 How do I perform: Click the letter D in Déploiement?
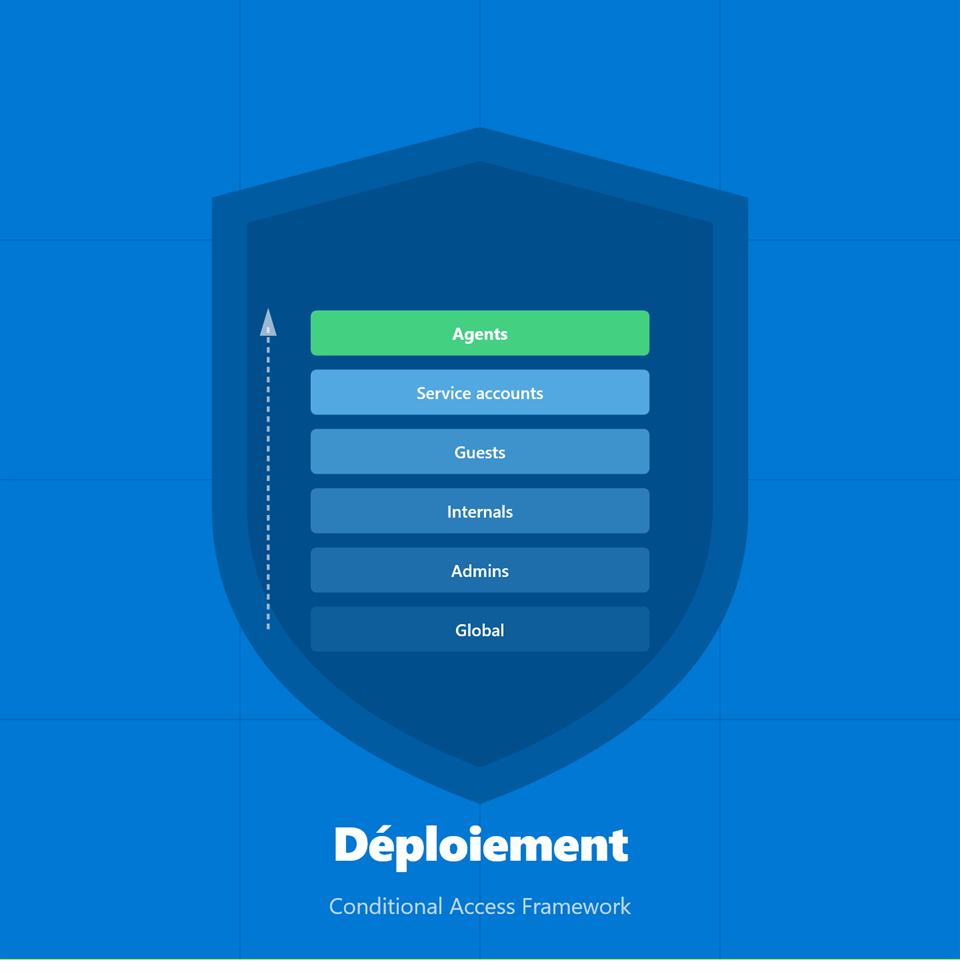point(351,845)
